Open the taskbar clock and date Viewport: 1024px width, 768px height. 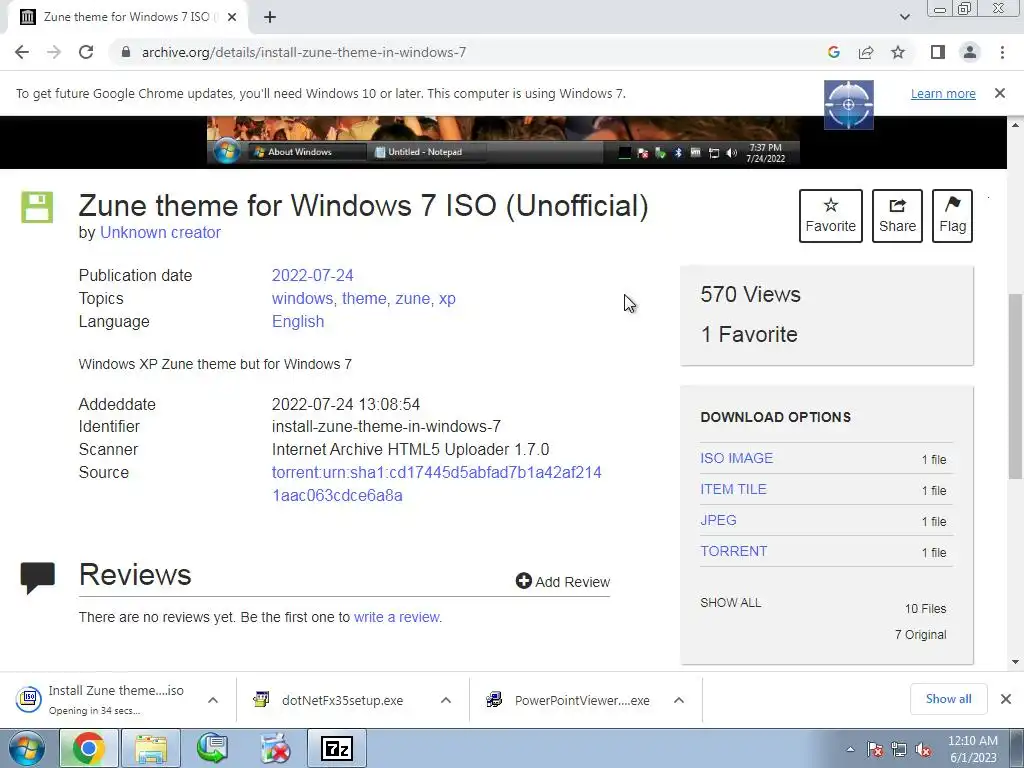click(x=973, y=749)
